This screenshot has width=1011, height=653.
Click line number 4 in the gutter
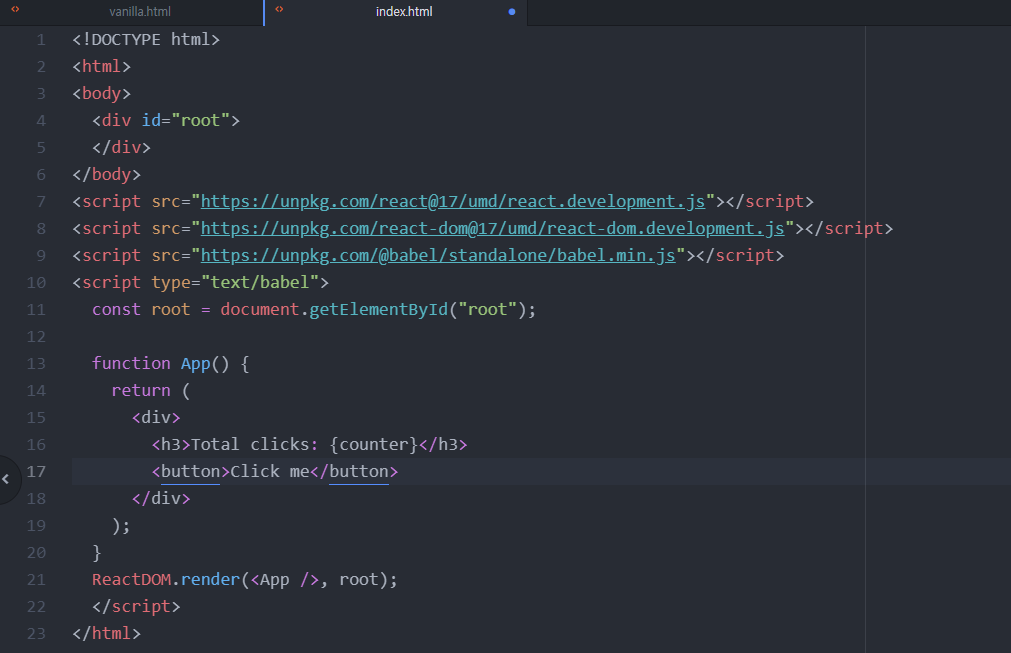pos(41,121)
